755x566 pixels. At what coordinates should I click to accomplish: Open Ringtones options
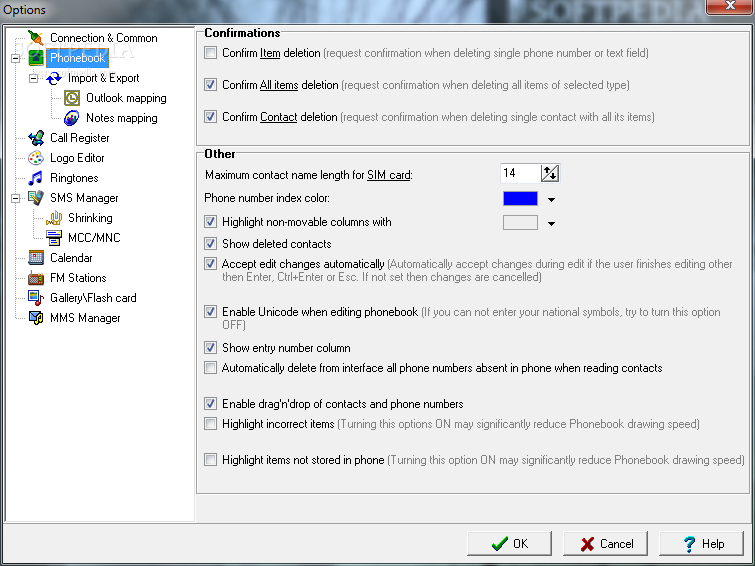74,178
